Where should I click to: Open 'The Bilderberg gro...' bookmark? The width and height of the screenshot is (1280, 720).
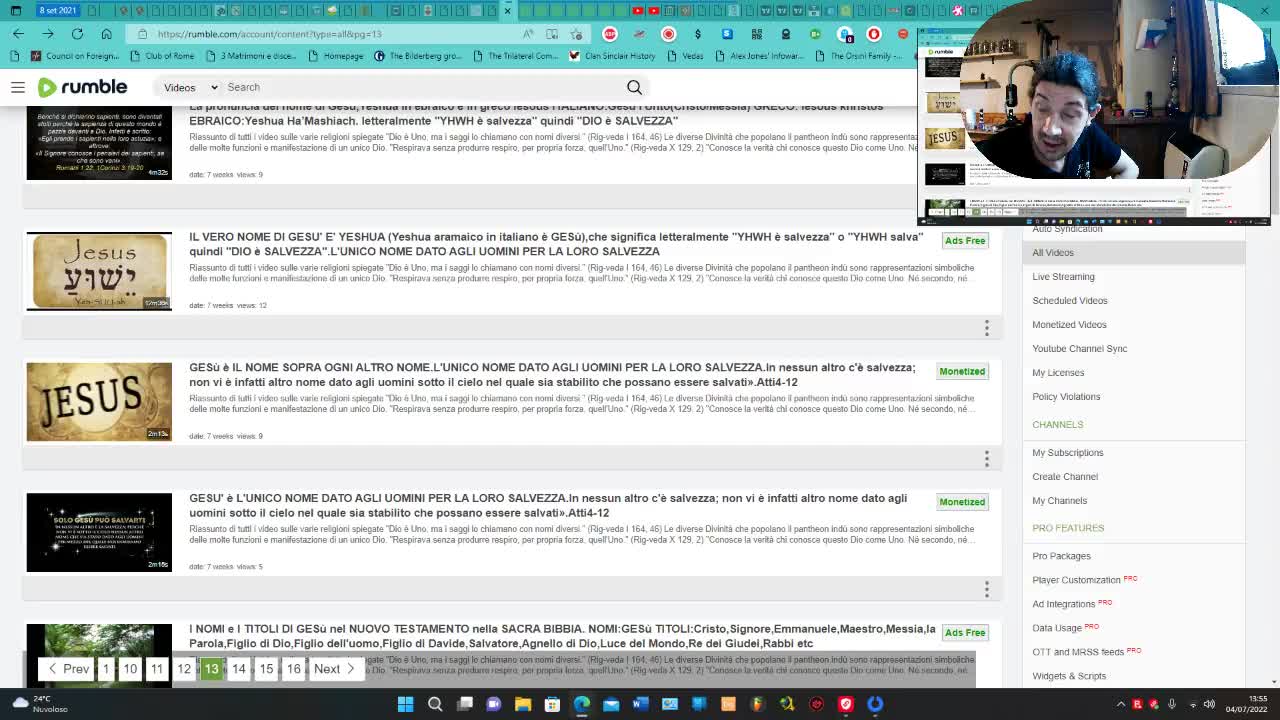(x=418, y=56)
